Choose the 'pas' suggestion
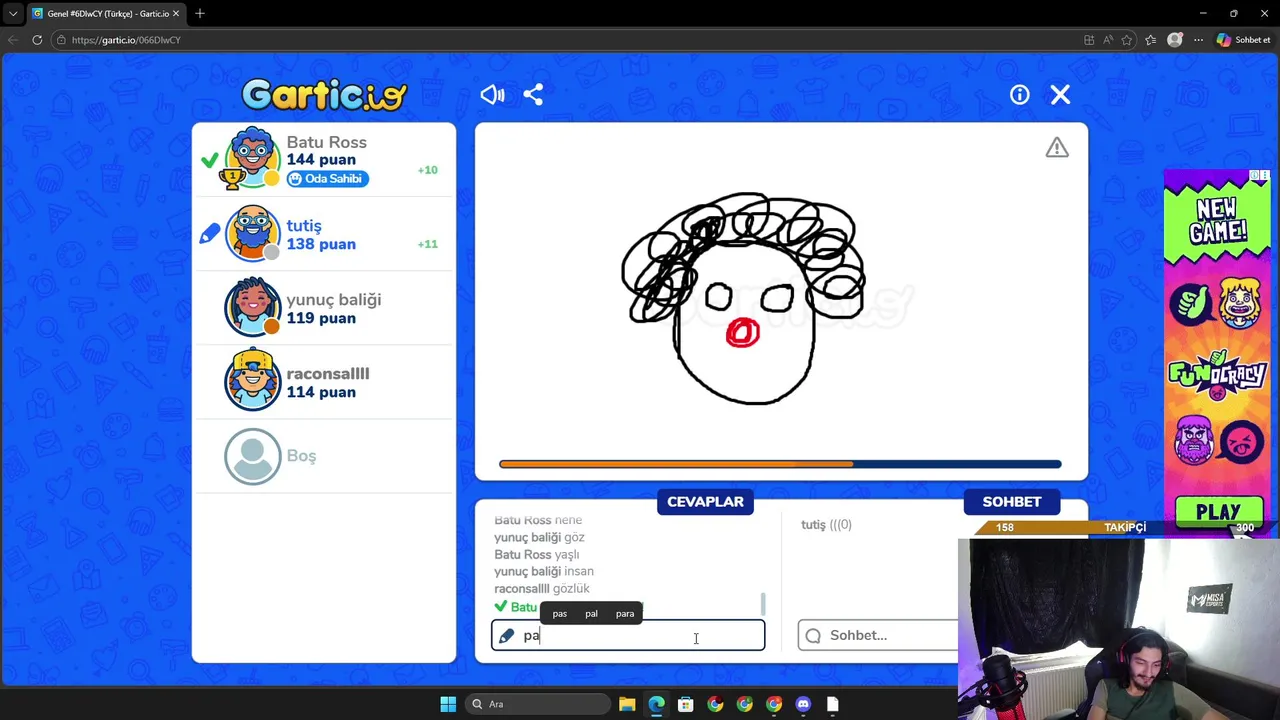Image resolution: width=1280 pixels, height=720 pixels. 560,614
